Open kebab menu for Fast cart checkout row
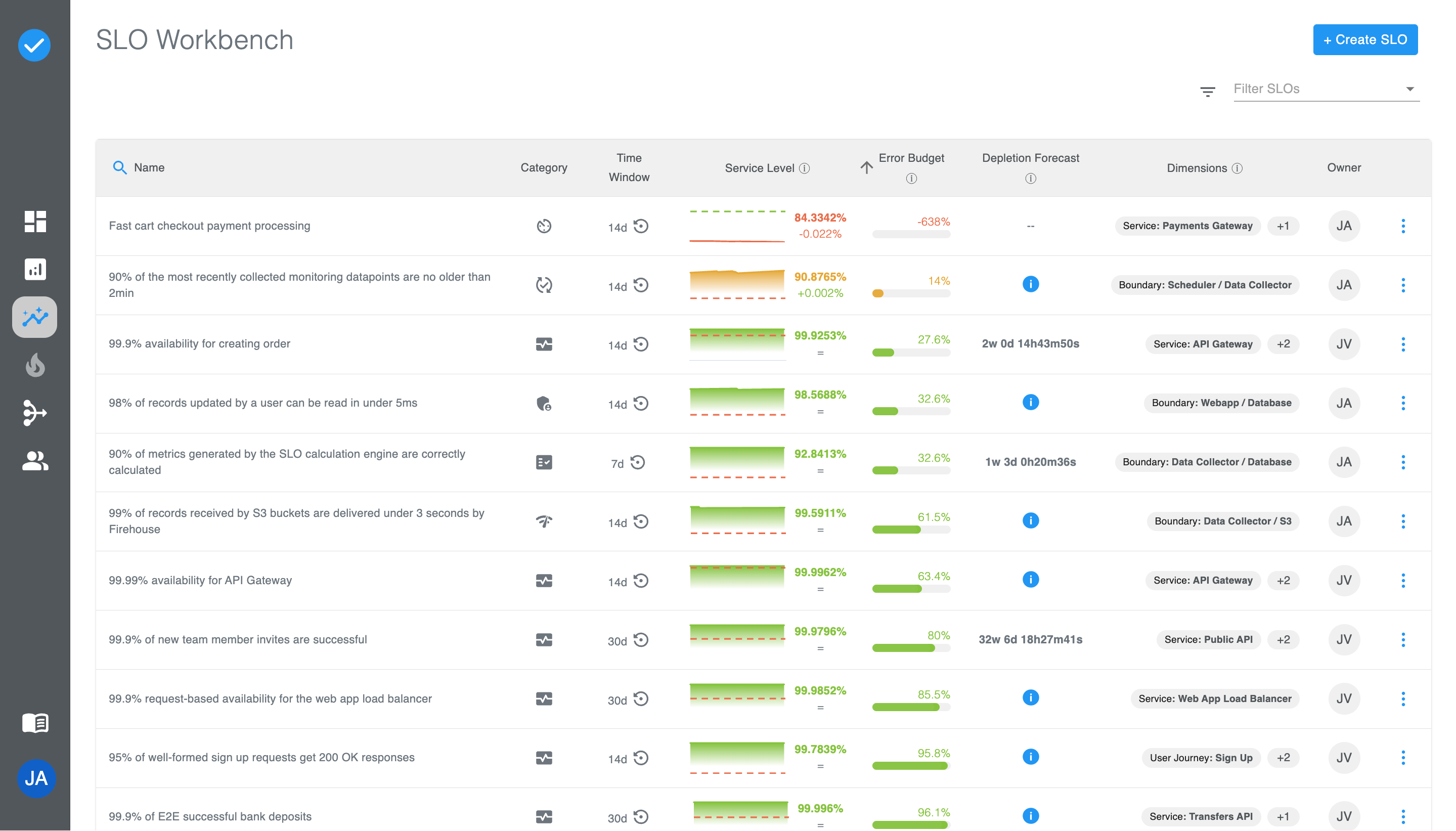The width and height of the screenshot is (1456, 831). [1402, 226]
